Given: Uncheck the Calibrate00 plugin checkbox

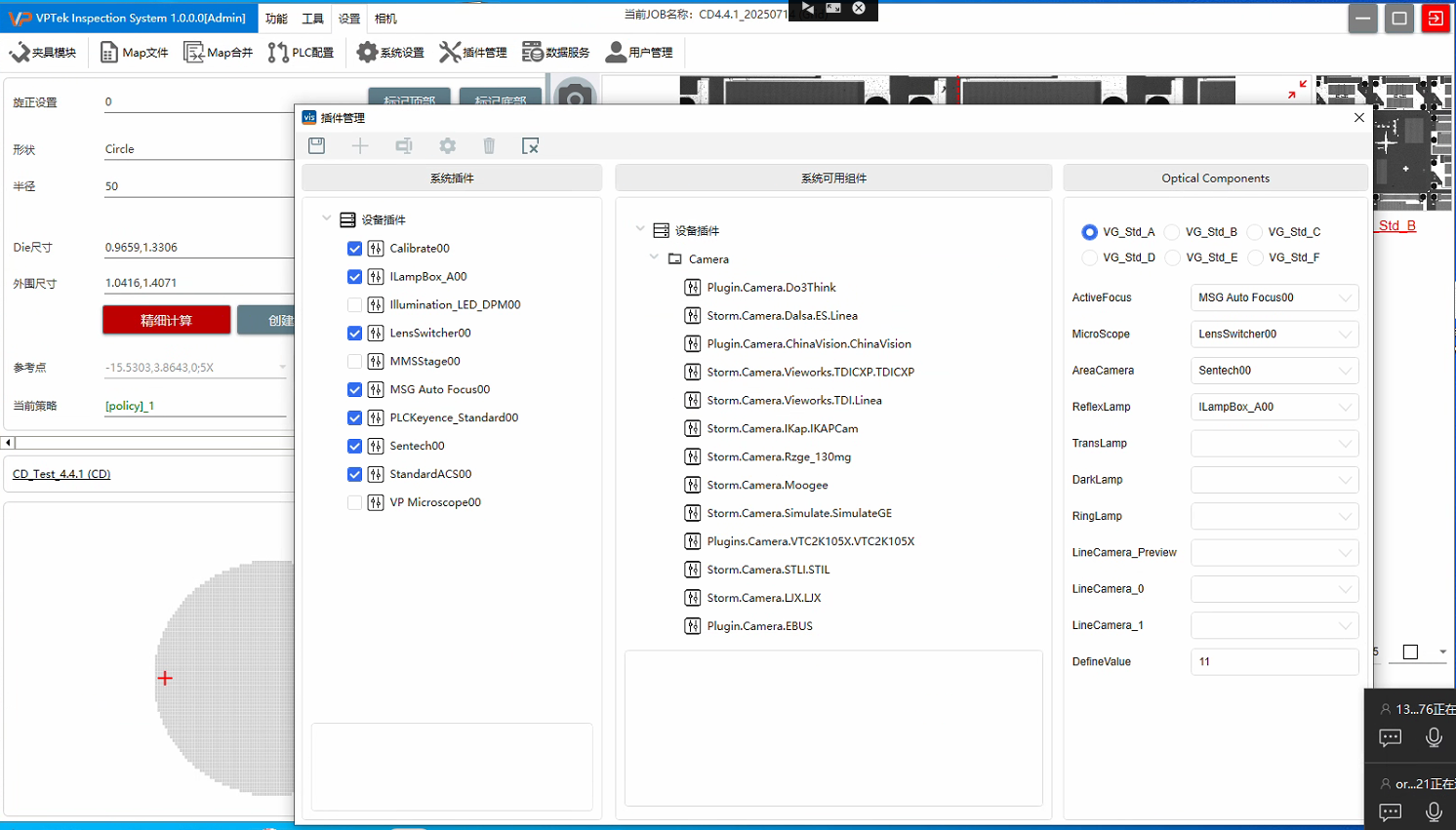Looking at the screenshot, I should click(354, 249).
